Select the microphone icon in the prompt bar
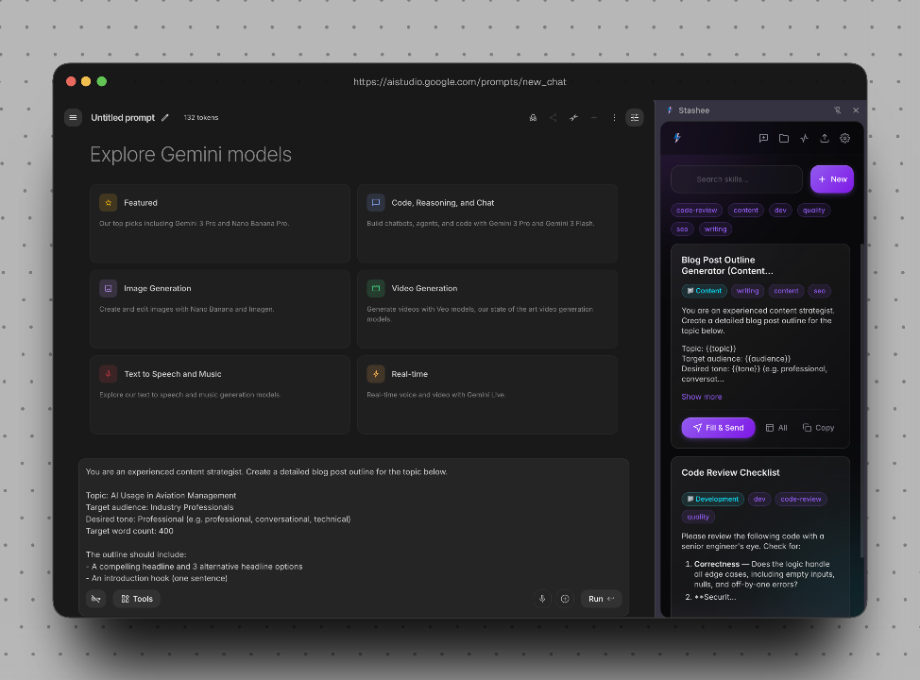The height and width of the screenshot is (680, 920). coord(542,598)
